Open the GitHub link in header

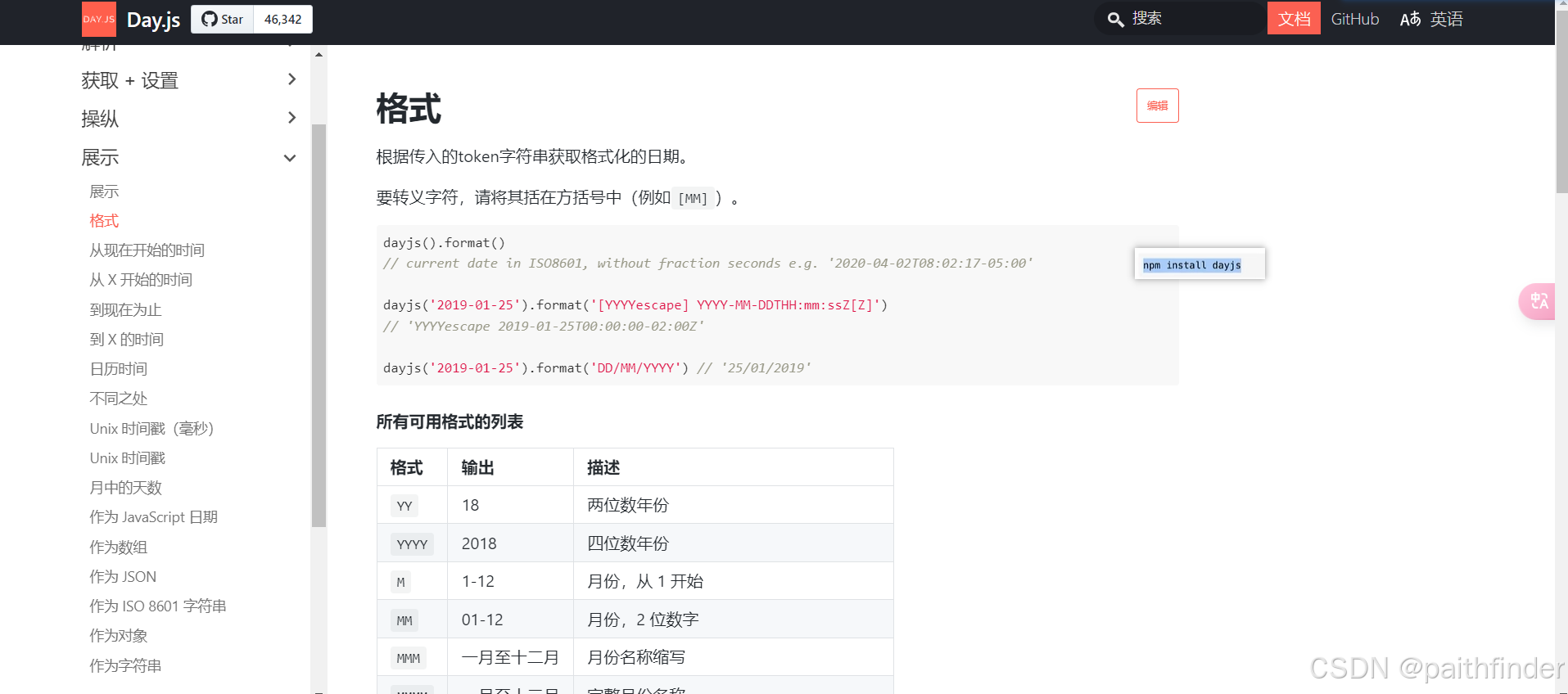point(1354,19)
